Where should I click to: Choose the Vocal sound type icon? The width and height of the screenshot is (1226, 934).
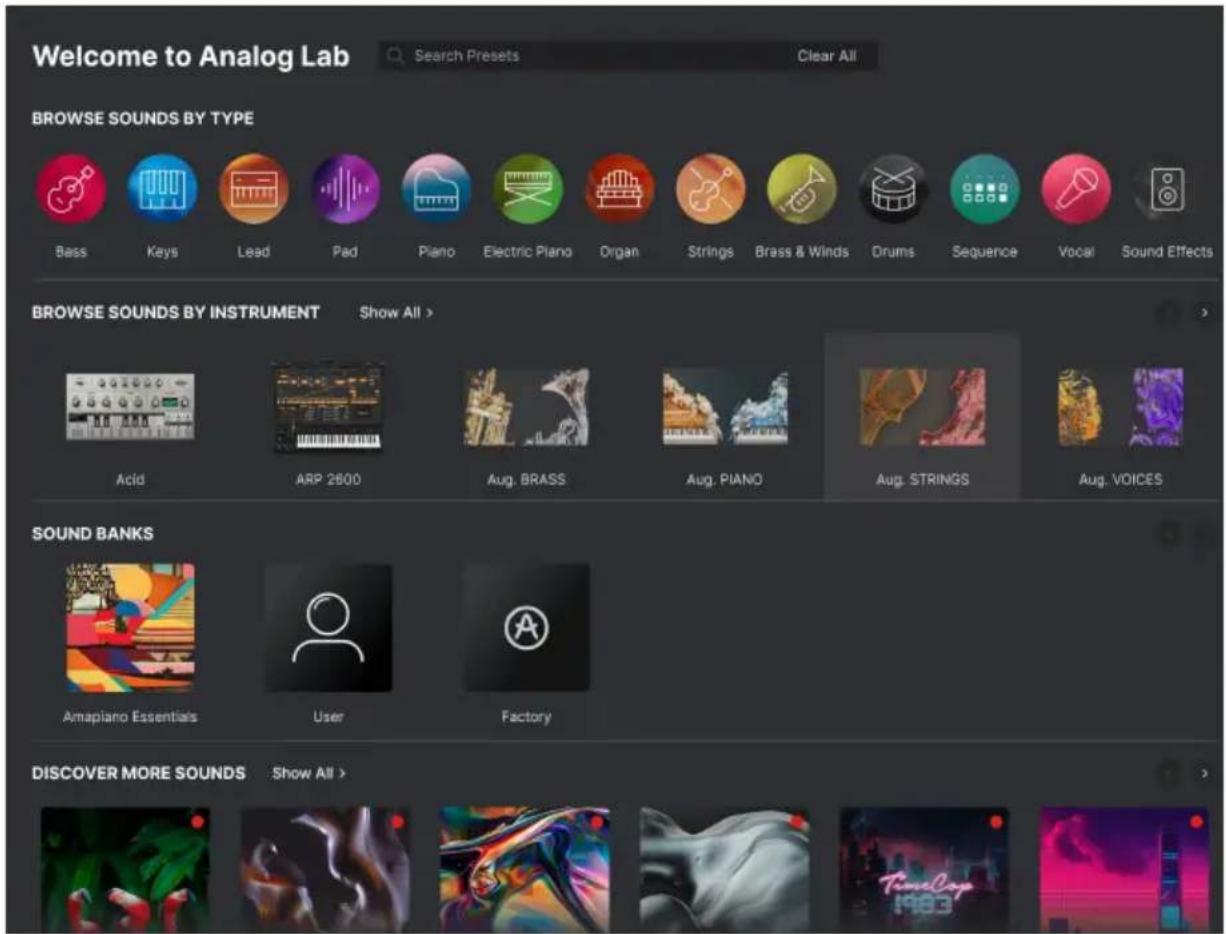point(1076,189)
